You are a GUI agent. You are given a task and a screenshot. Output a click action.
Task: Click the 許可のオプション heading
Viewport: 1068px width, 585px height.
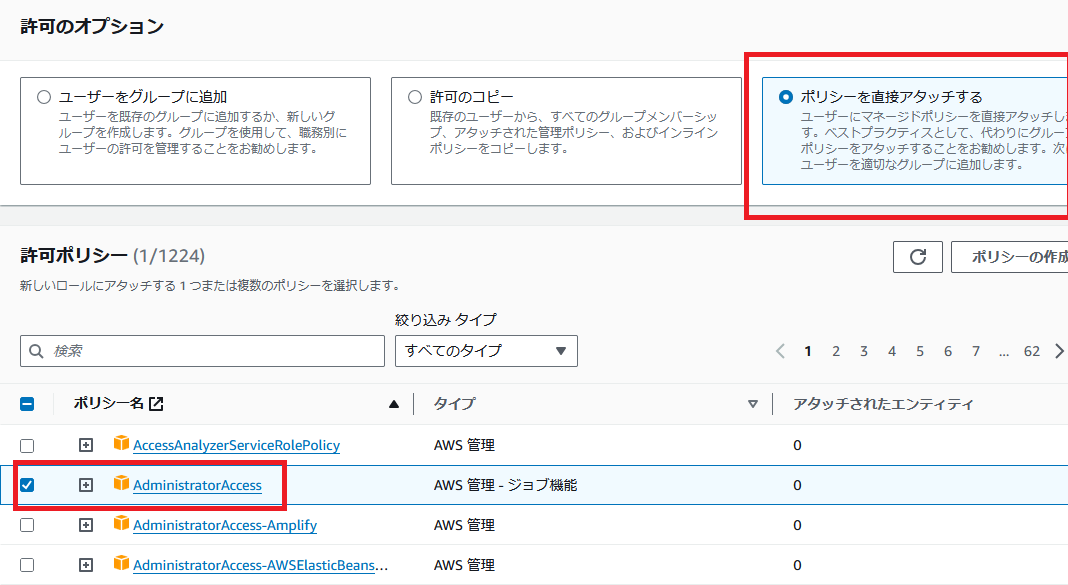click(x=92, y=27)
